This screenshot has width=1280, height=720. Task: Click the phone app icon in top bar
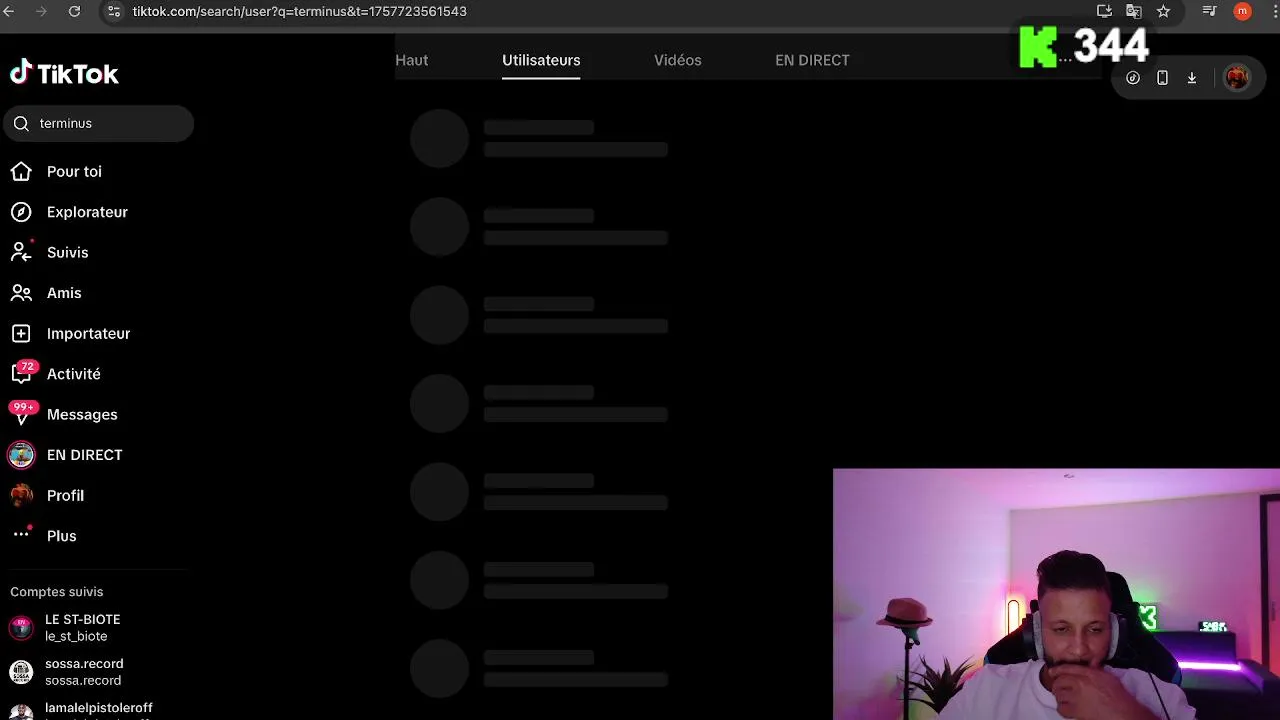tap(1162, 78)
